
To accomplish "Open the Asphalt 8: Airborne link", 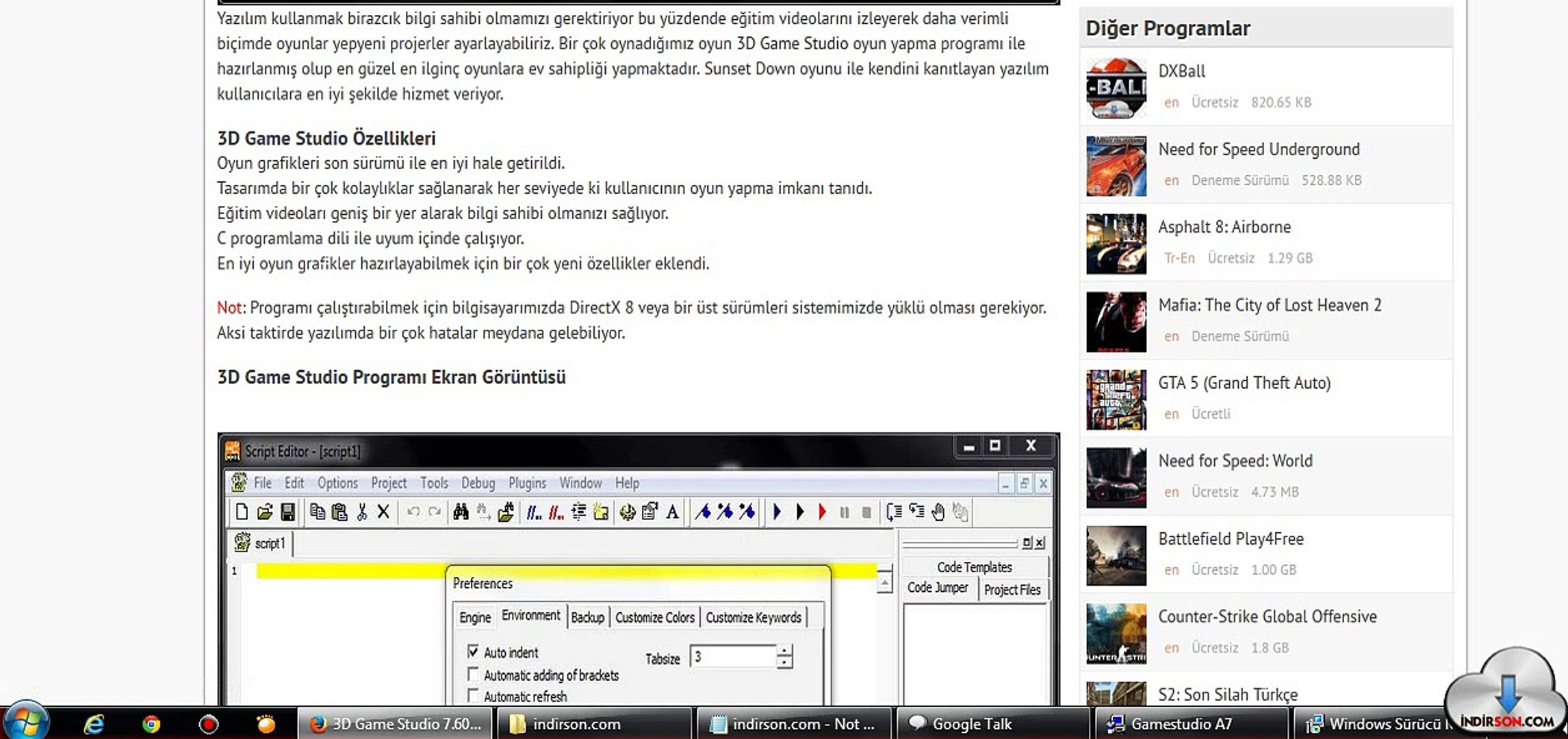I will coord(1224,227).
